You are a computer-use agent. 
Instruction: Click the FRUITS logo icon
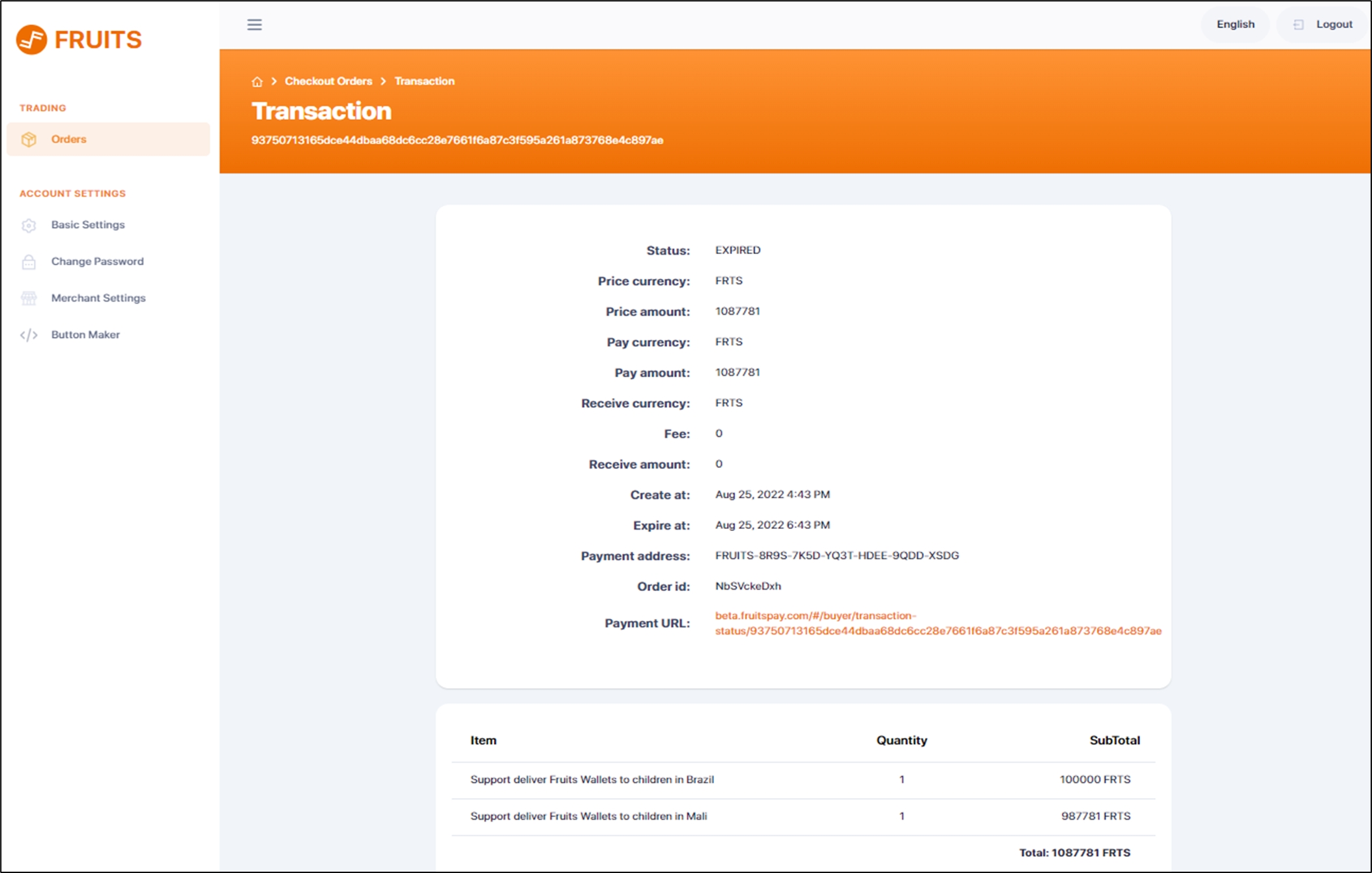tap(31, 40)
